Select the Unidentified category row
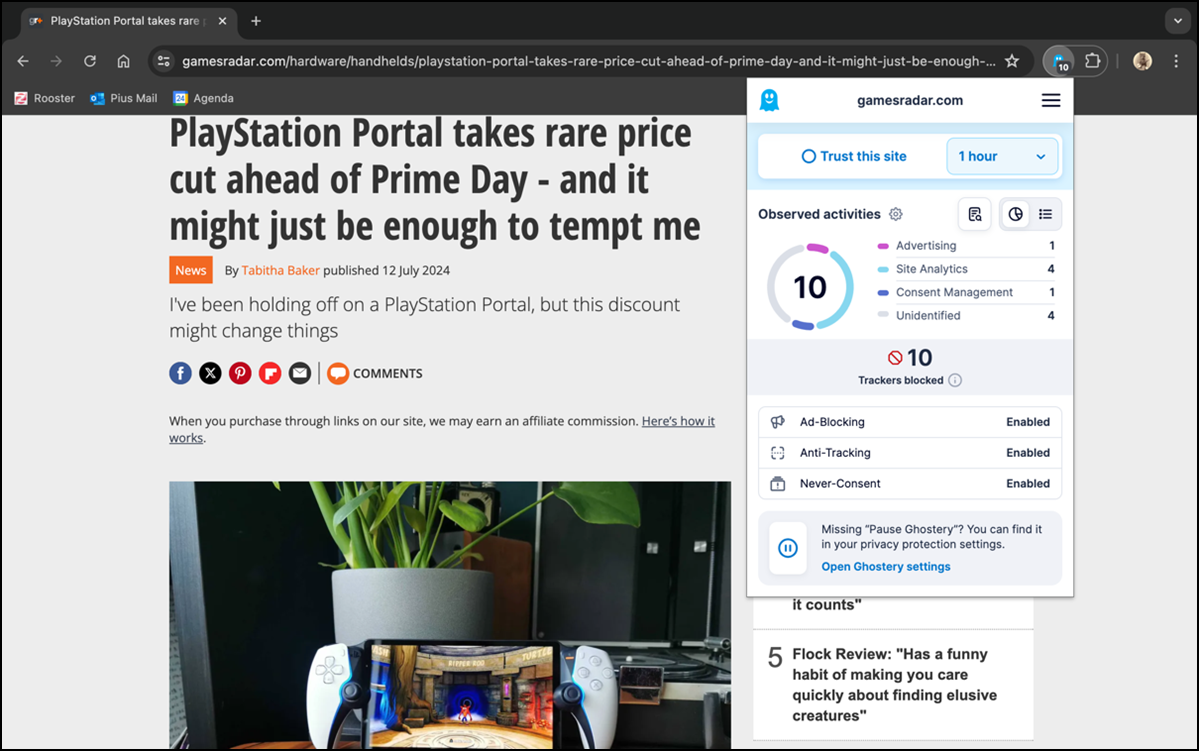Viewport: 1199px width, 751px height. coord(967,315)
